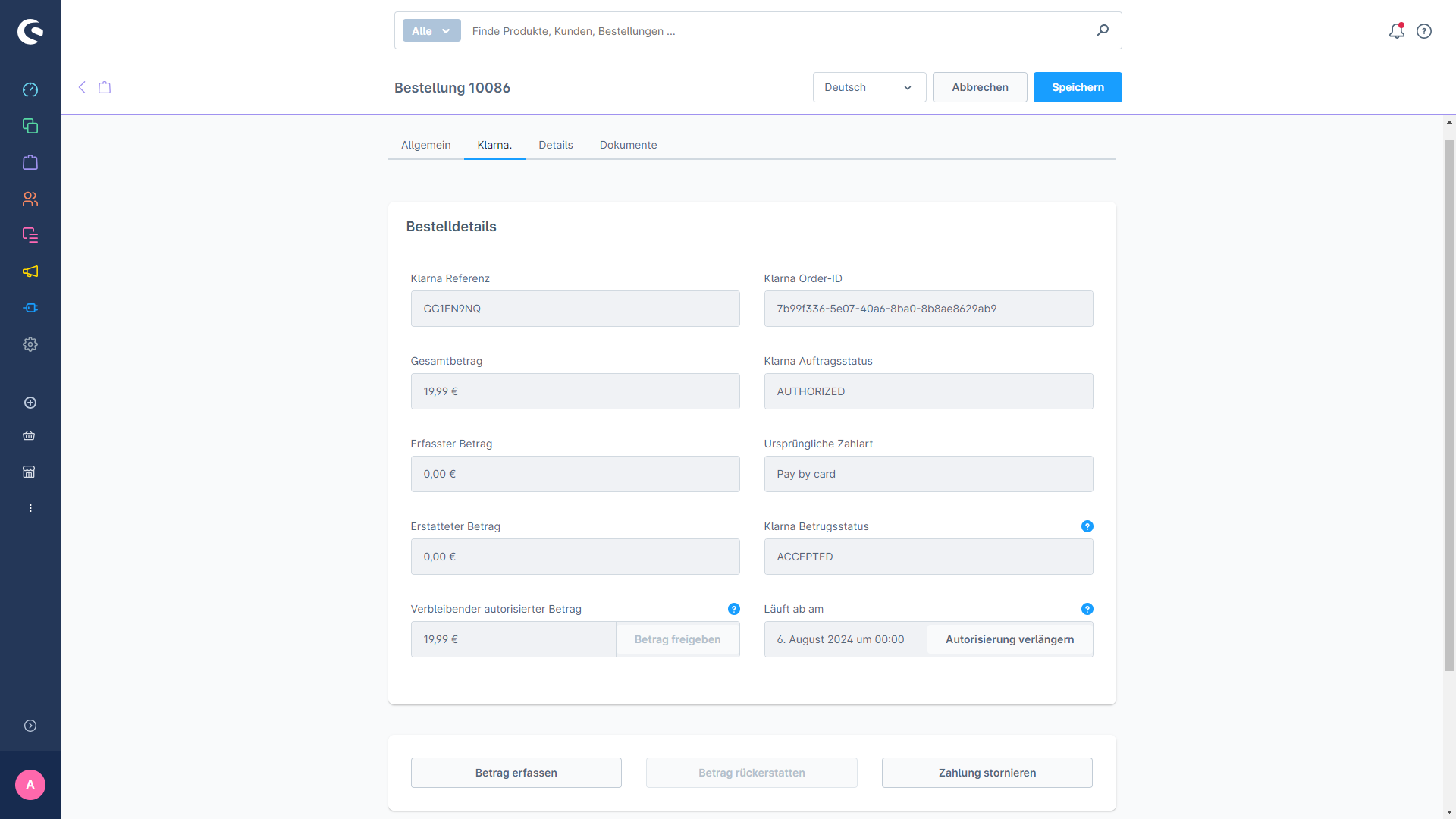This screenshot has width=1456, height=819.
Task: Open the Catalogues copy icon in sidebar
Action: tap(30, 126)
